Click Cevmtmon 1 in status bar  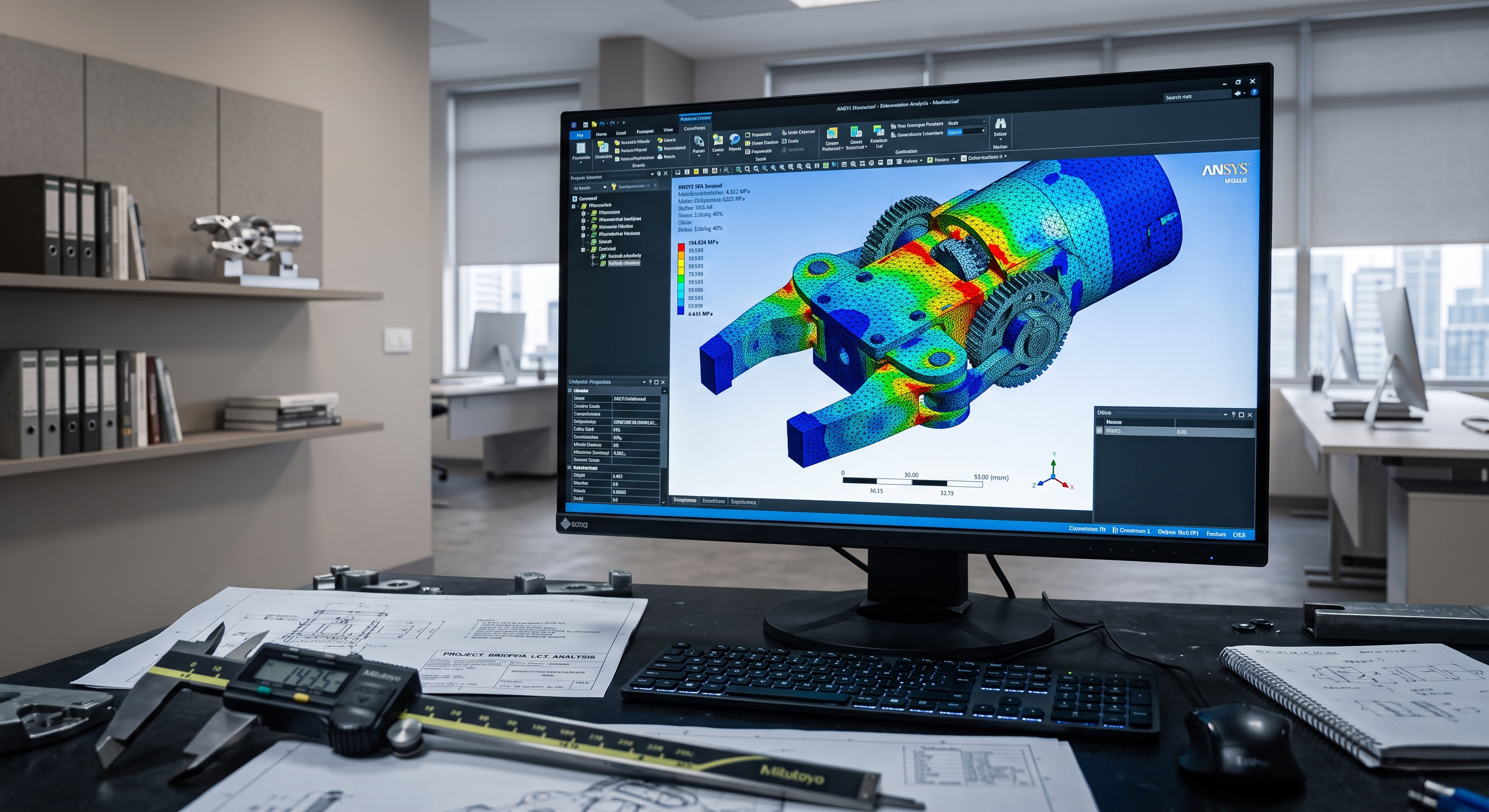[1132, 531]
